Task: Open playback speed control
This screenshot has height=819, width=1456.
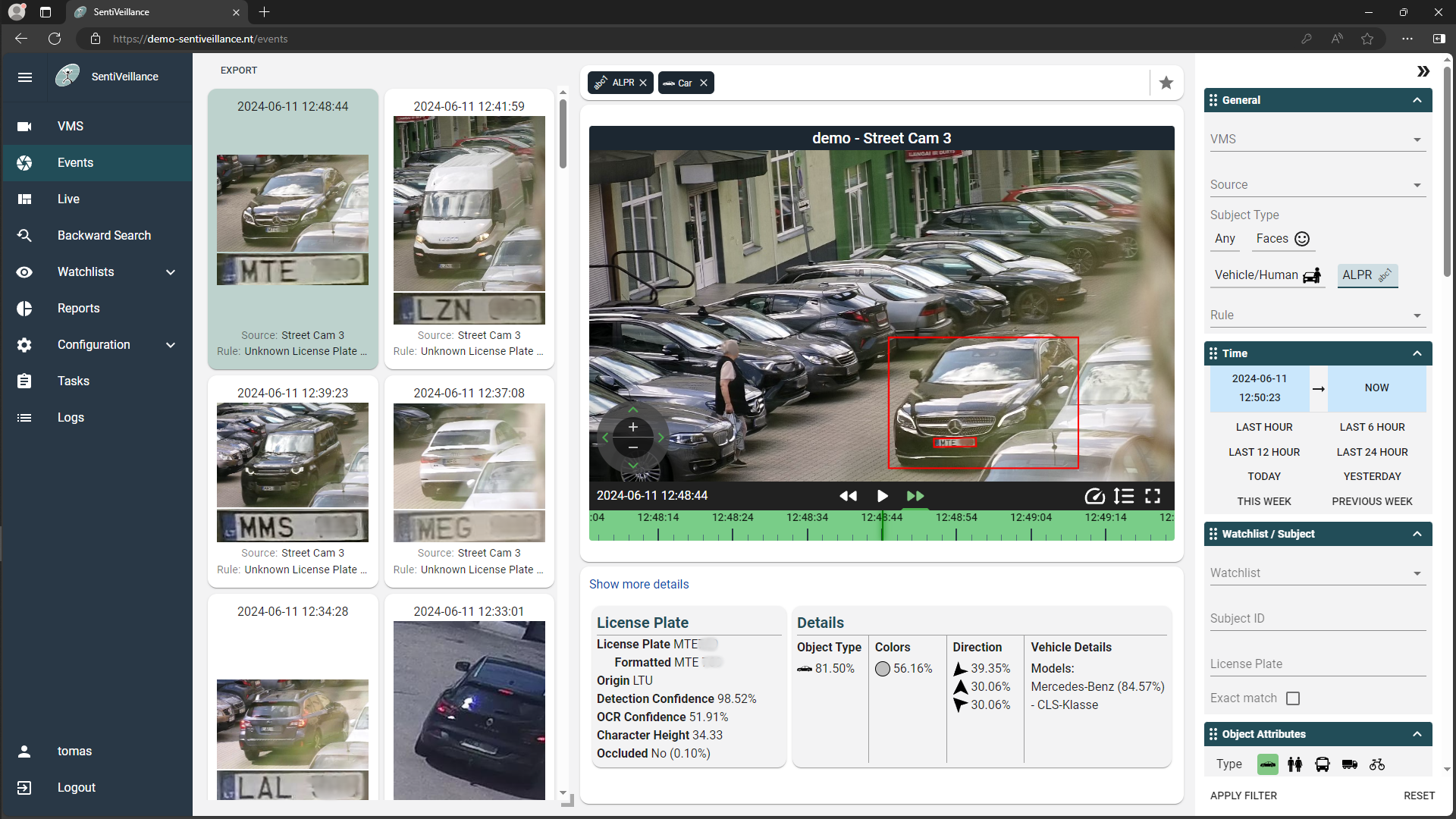Action: [1094, 496]
